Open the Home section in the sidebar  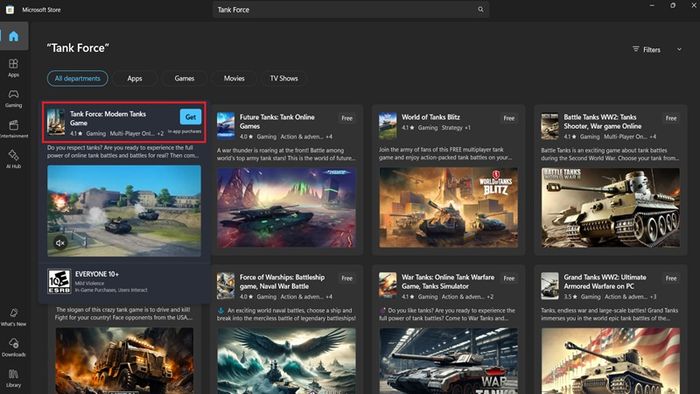14,36
